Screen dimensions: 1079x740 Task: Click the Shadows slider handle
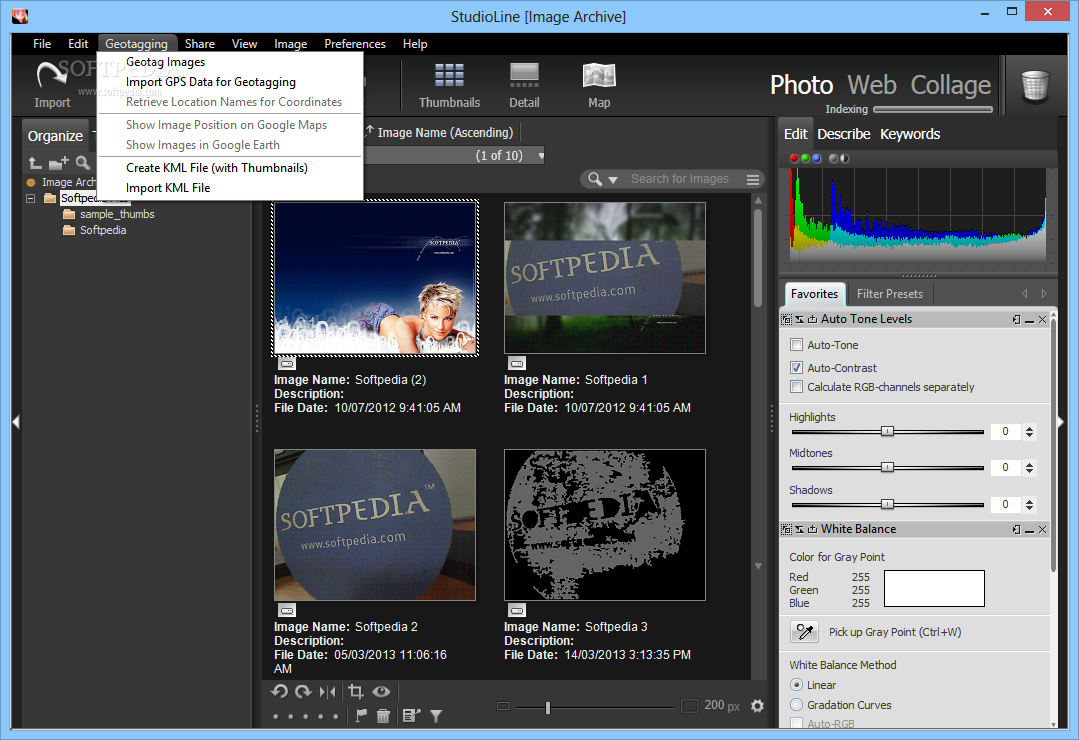[x=888, y=505]
